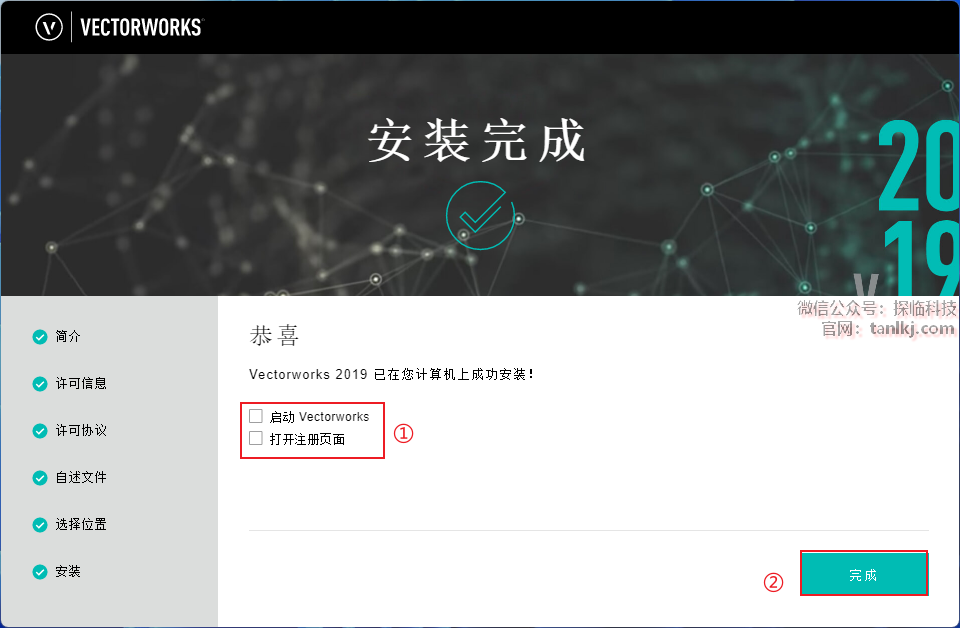This screenshot has width=960, height=628.
Task: Click the Vectorworks 2019 success message text
Action: click(x=391, y=374)
